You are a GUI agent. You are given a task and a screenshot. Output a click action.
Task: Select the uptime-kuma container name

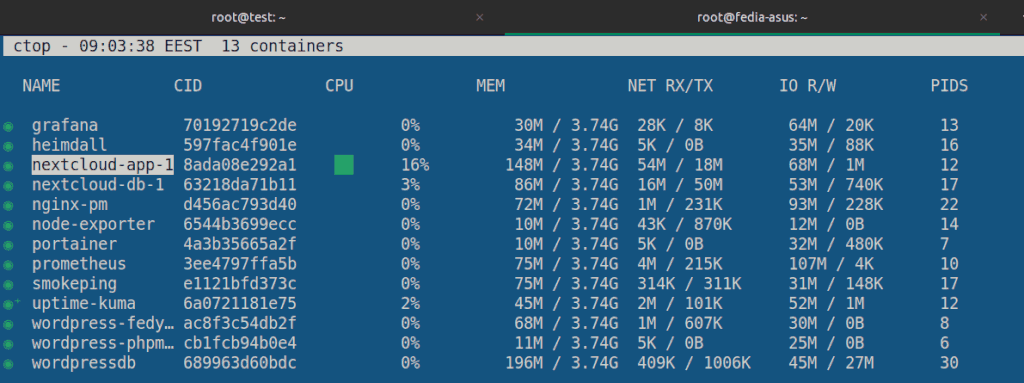pos(84,304)
